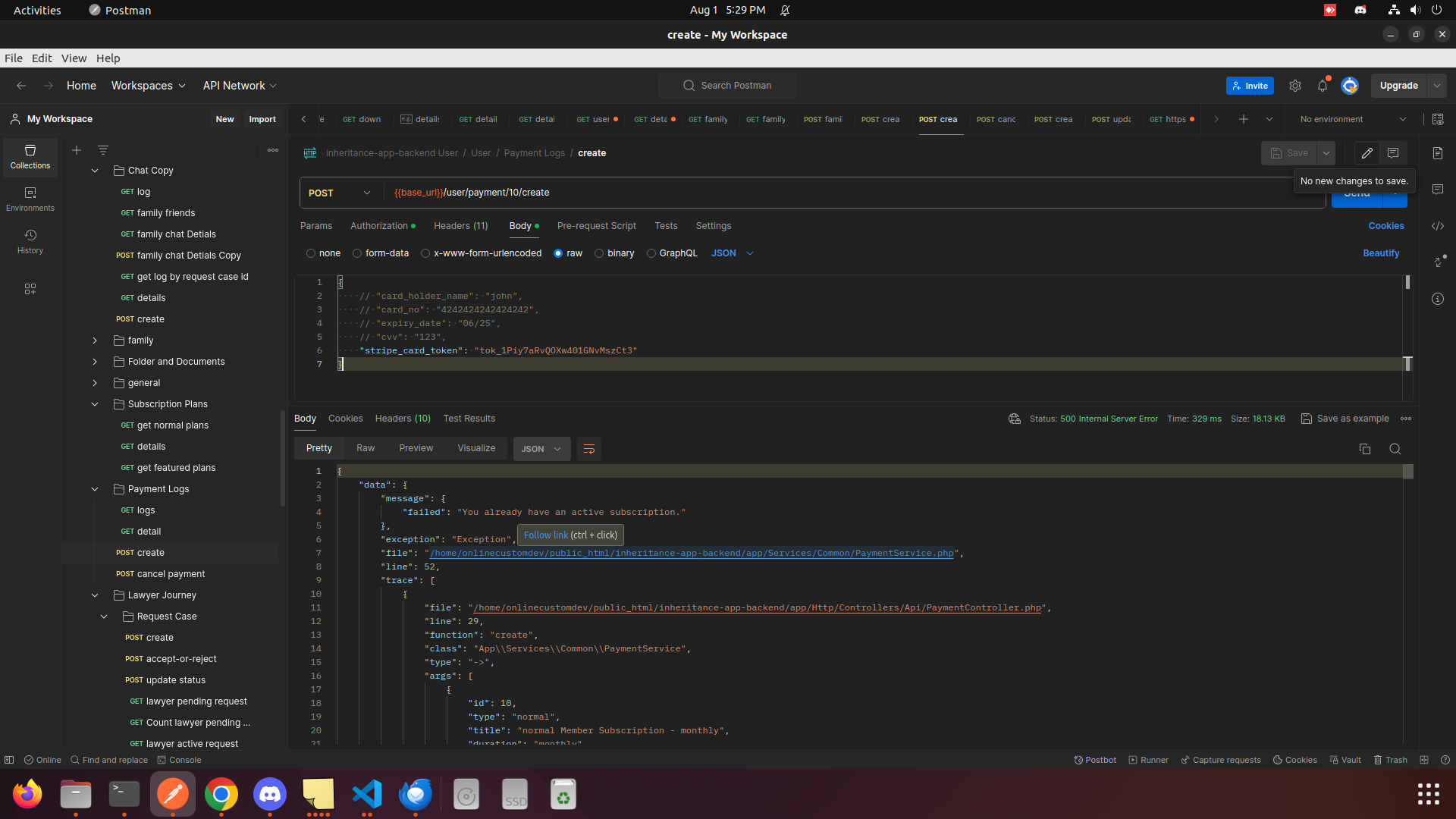Collapse the Payment Logs folder
The height and width of the screenshot is (819, 1456).
click(95, 489)
